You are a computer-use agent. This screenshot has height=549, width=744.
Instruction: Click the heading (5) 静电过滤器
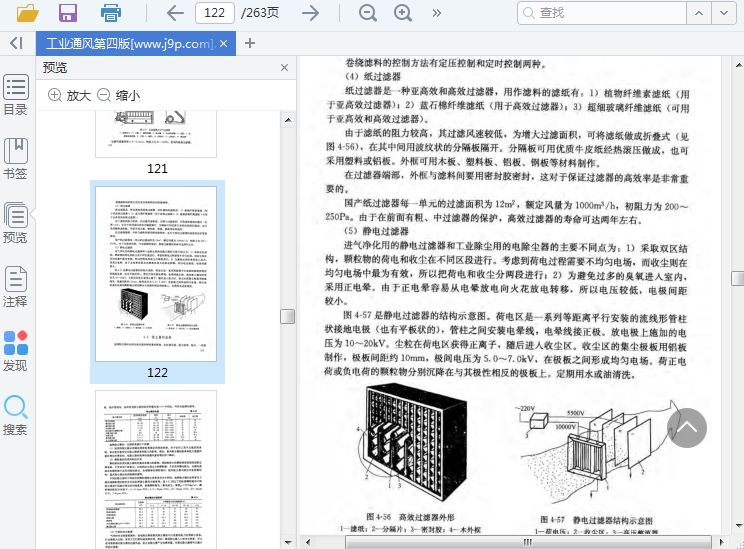point(376,231)
